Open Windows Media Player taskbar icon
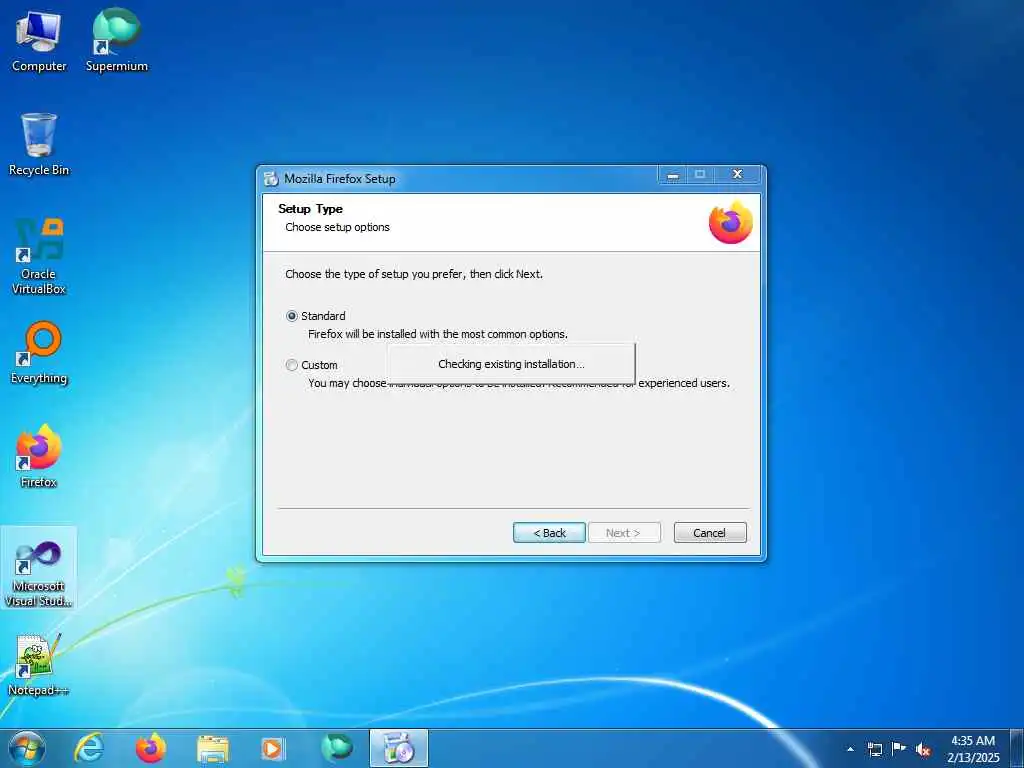 [274, 748]
